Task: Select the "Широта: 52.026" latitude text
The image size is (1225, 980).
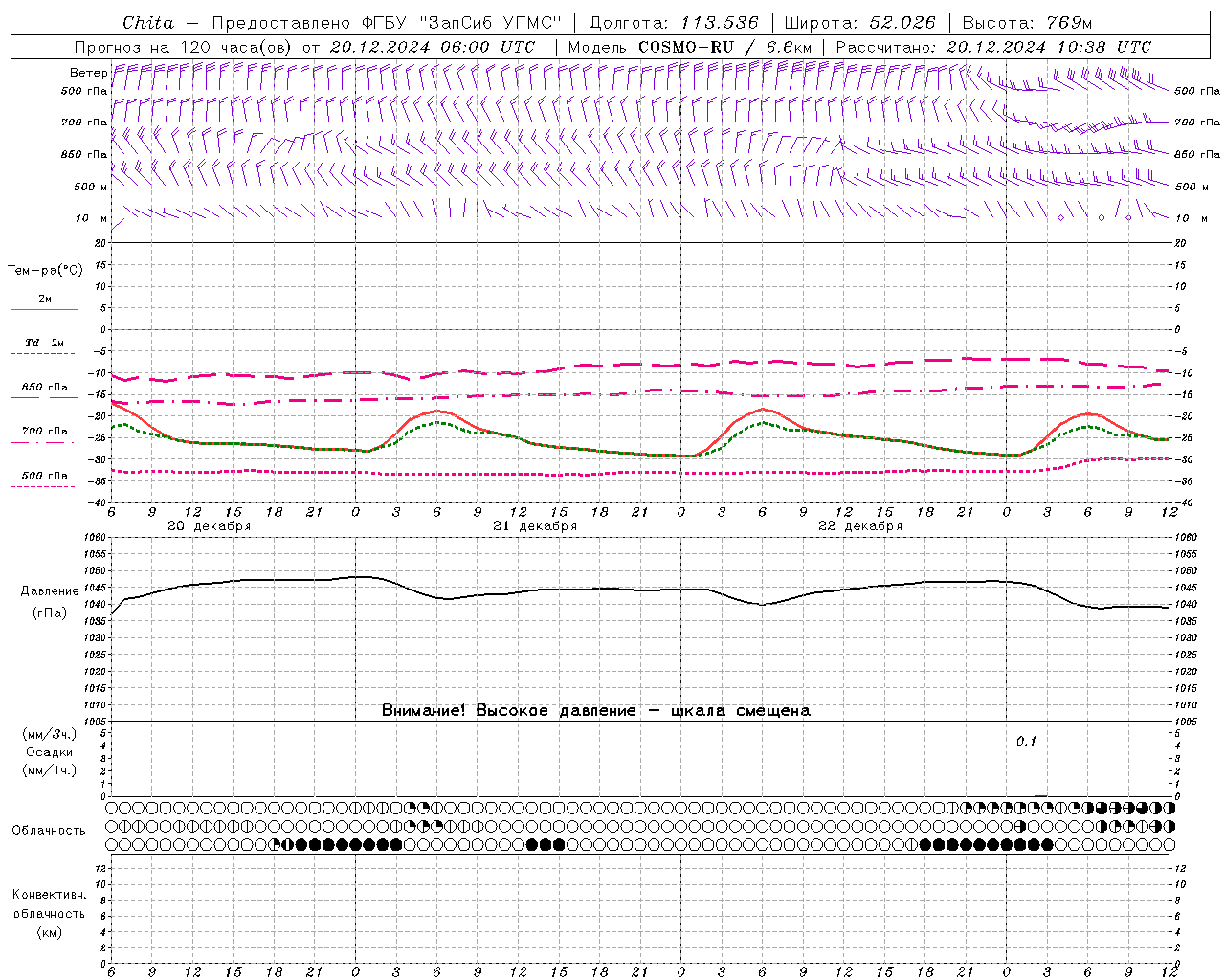Action: pyautogui.click(x=859, y=23)
